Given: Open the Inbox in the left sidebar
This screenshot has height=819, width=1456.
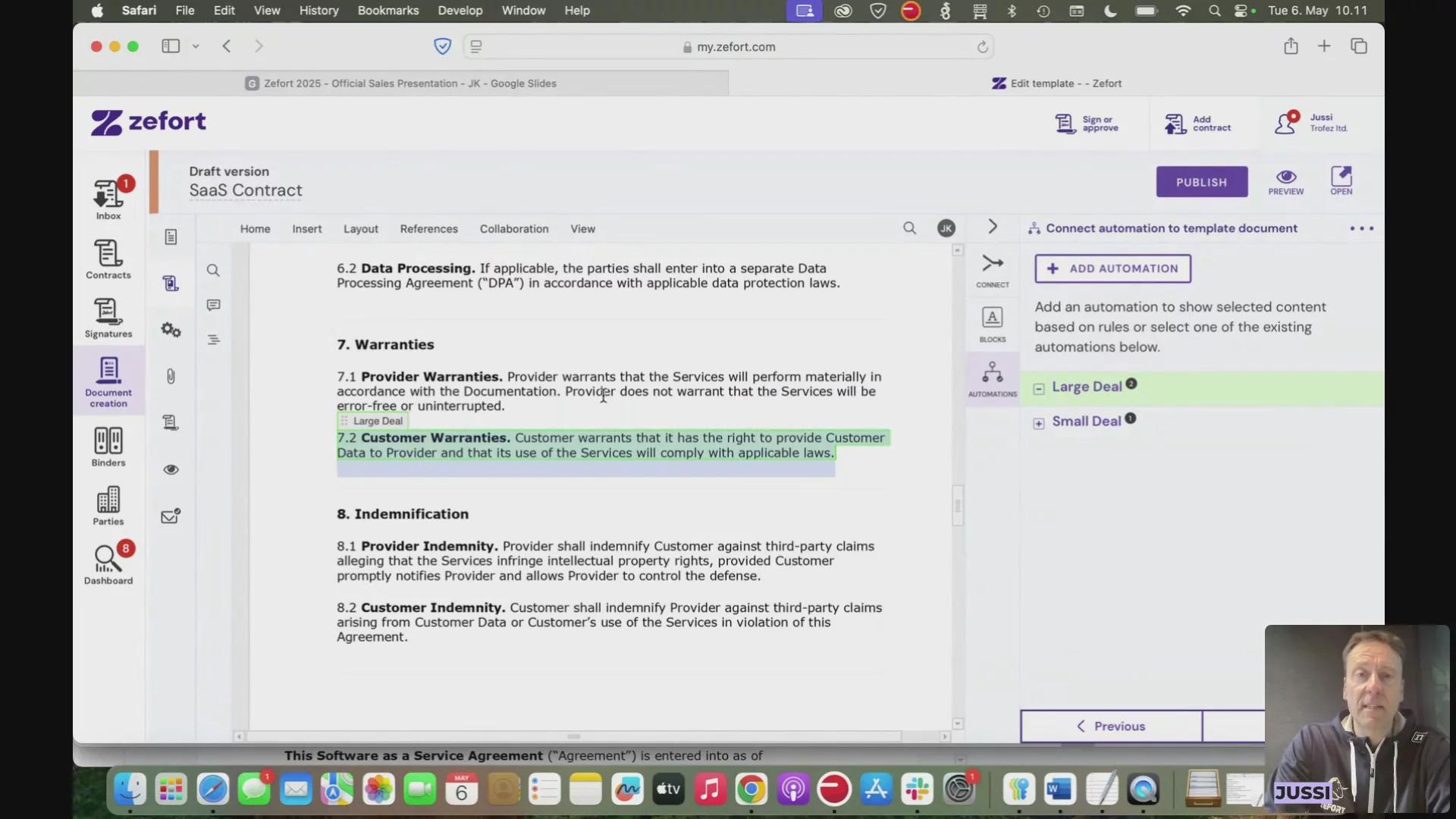Looking at the screenshot, I should point(108,199).
